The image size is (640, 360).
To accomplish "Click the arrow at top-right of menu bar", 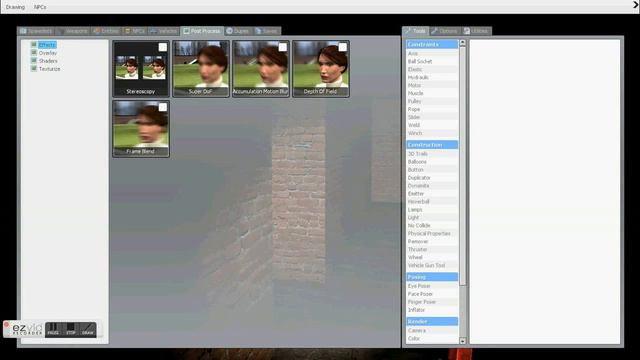I will click(636, 4).
